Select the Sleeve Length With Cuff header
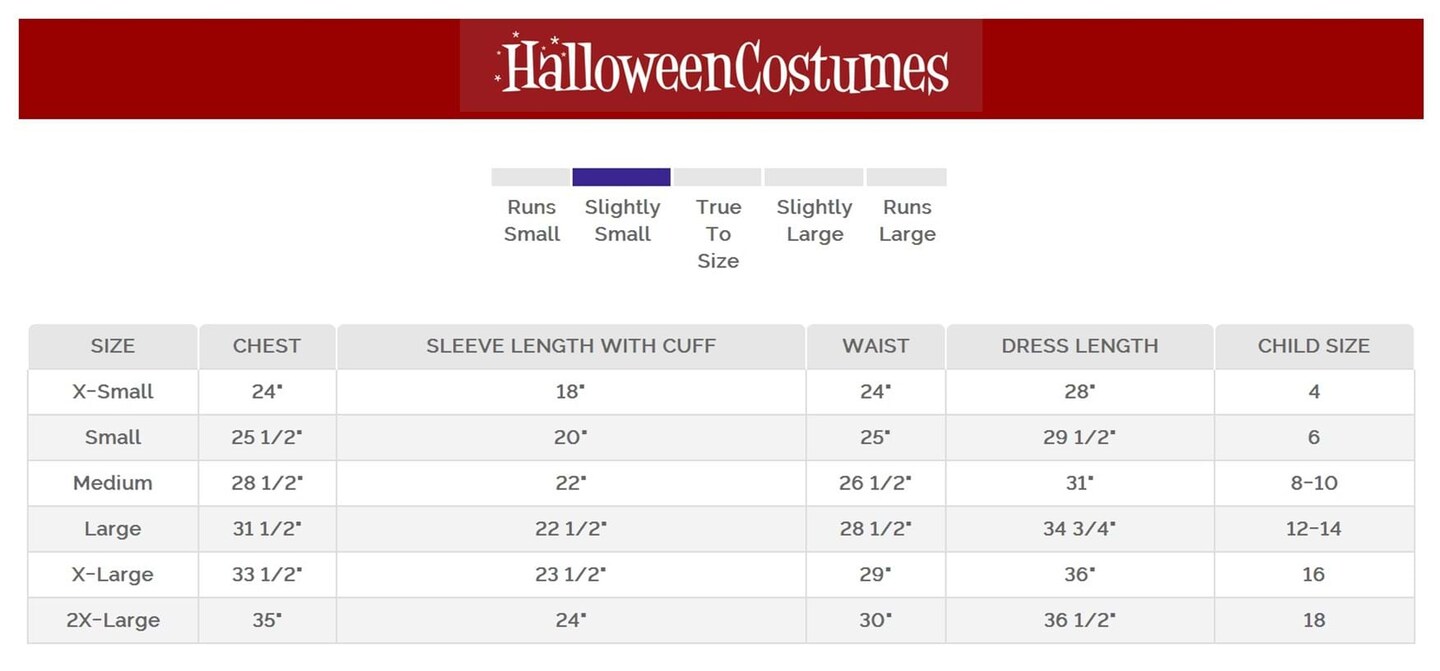The height and width of the screenshot is (671, 1440). point(571,346)
